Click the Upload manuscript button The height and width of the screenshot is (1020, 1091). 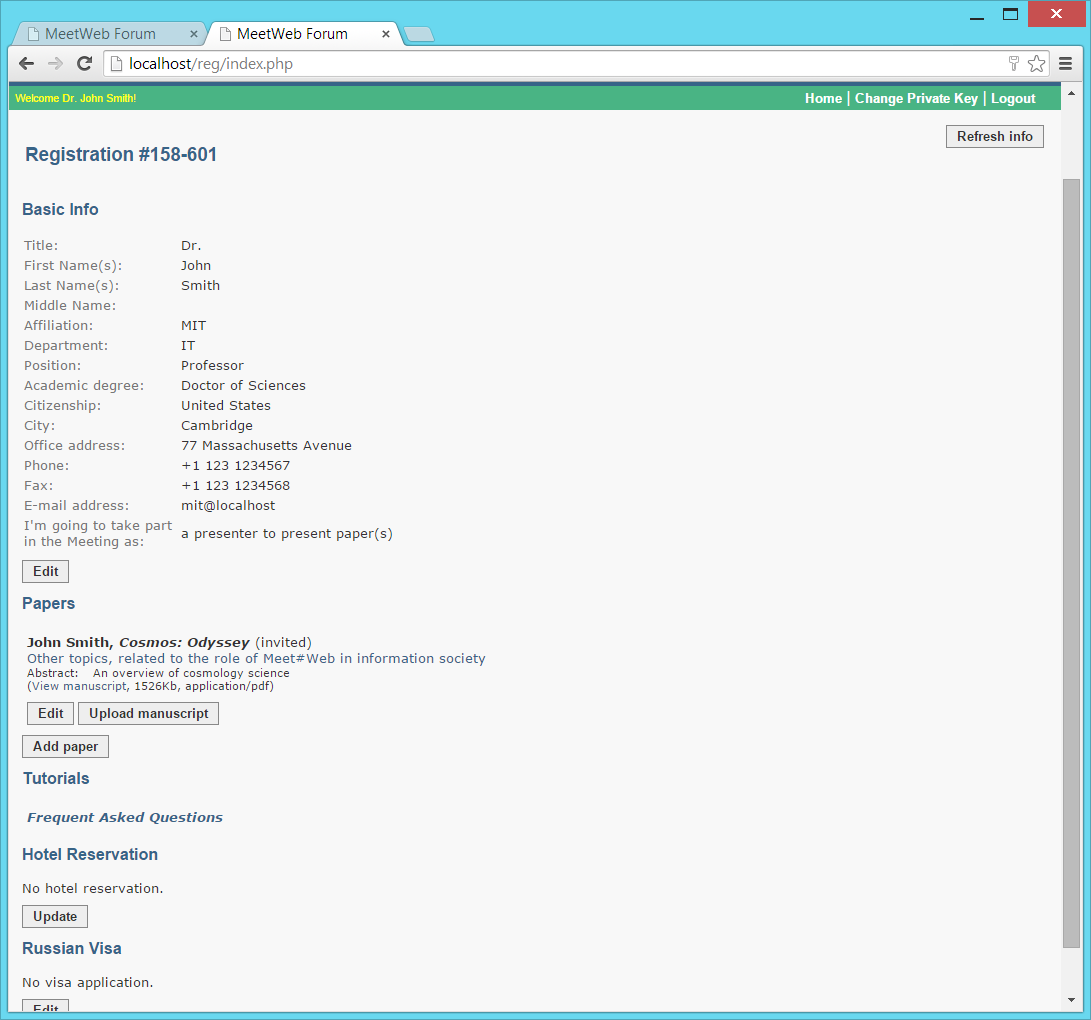click(x=148, y=713)
